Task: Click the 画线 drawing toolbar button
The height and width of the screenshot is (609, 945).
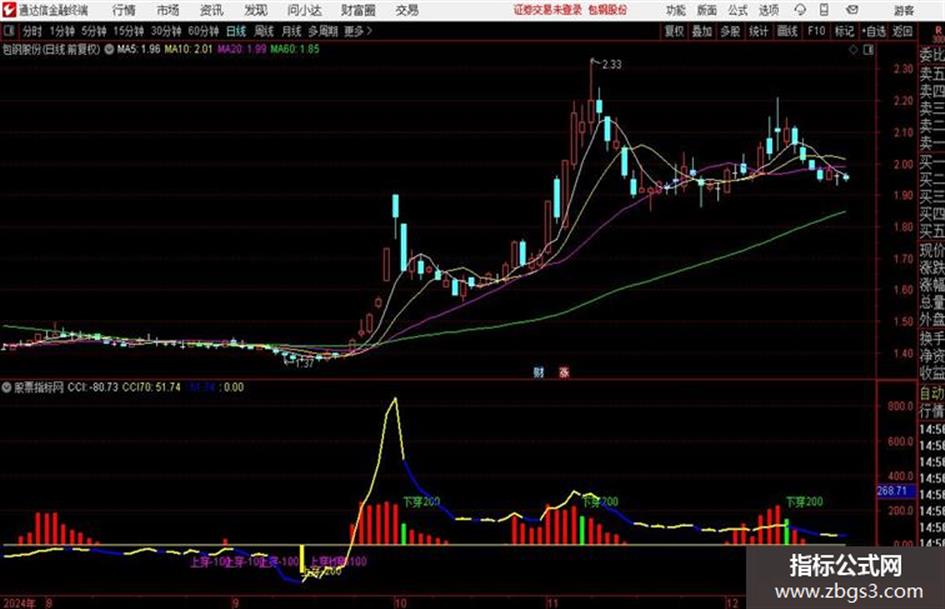Action: (787, 31)
